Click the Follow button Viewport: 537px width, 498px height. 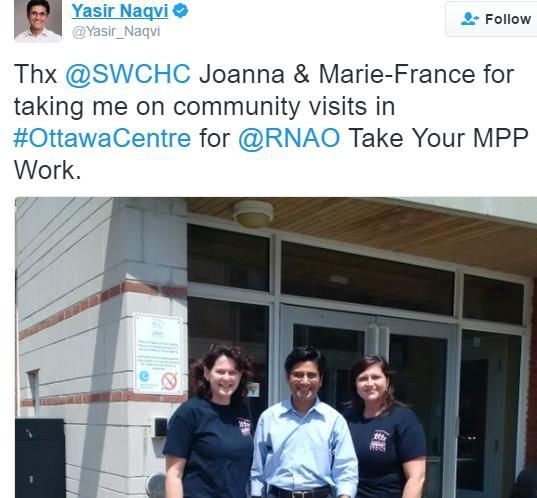[491, 19]
